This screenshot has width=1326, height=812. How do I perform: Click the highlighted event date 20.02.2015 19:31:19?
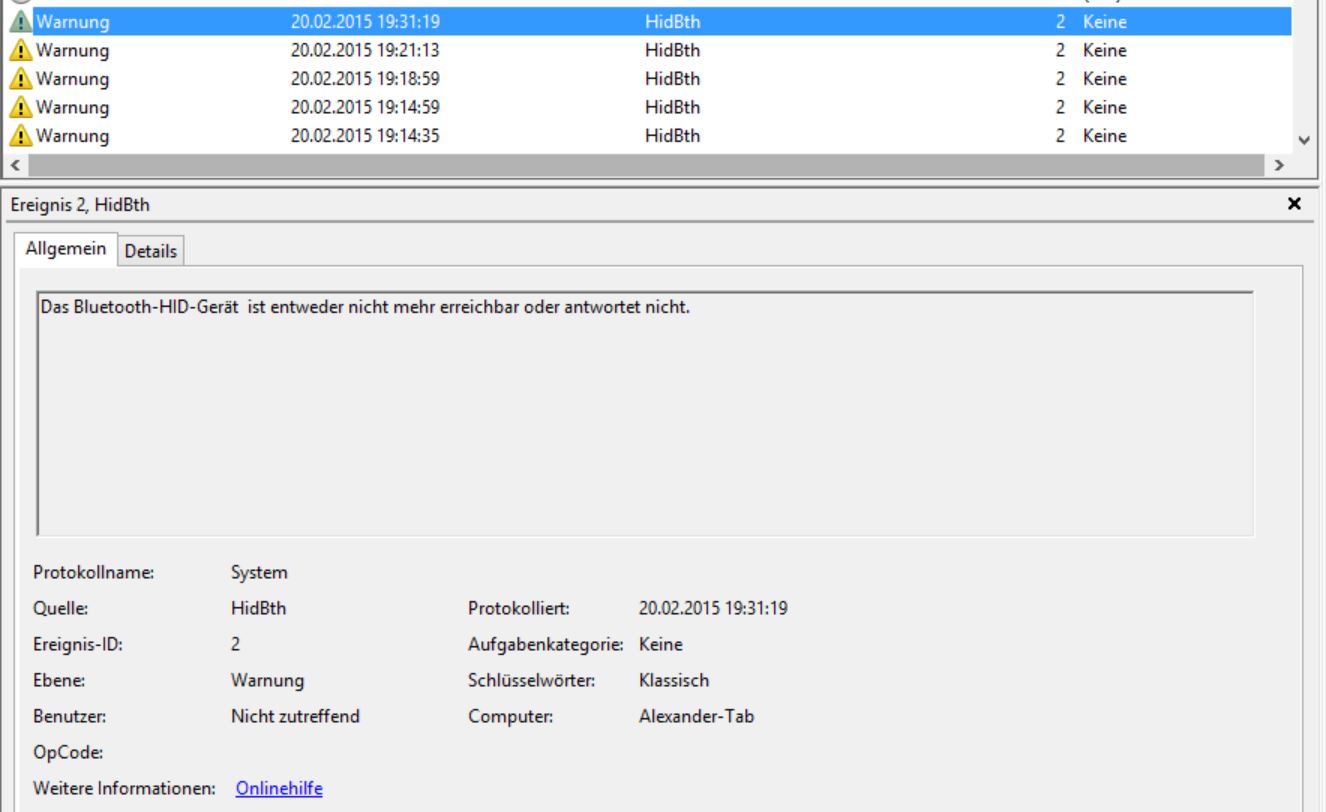pos(365,22)
